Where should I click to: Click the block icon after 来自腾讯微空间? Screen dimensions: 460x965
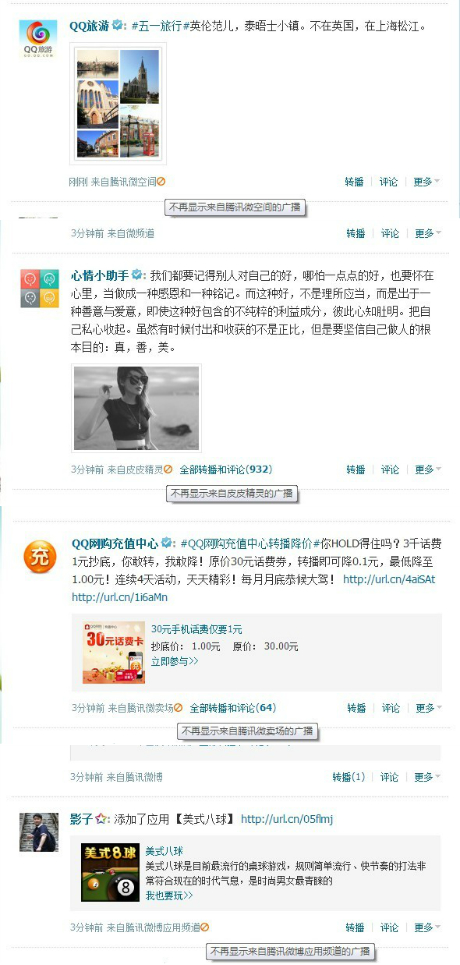[x=161, y=182]
